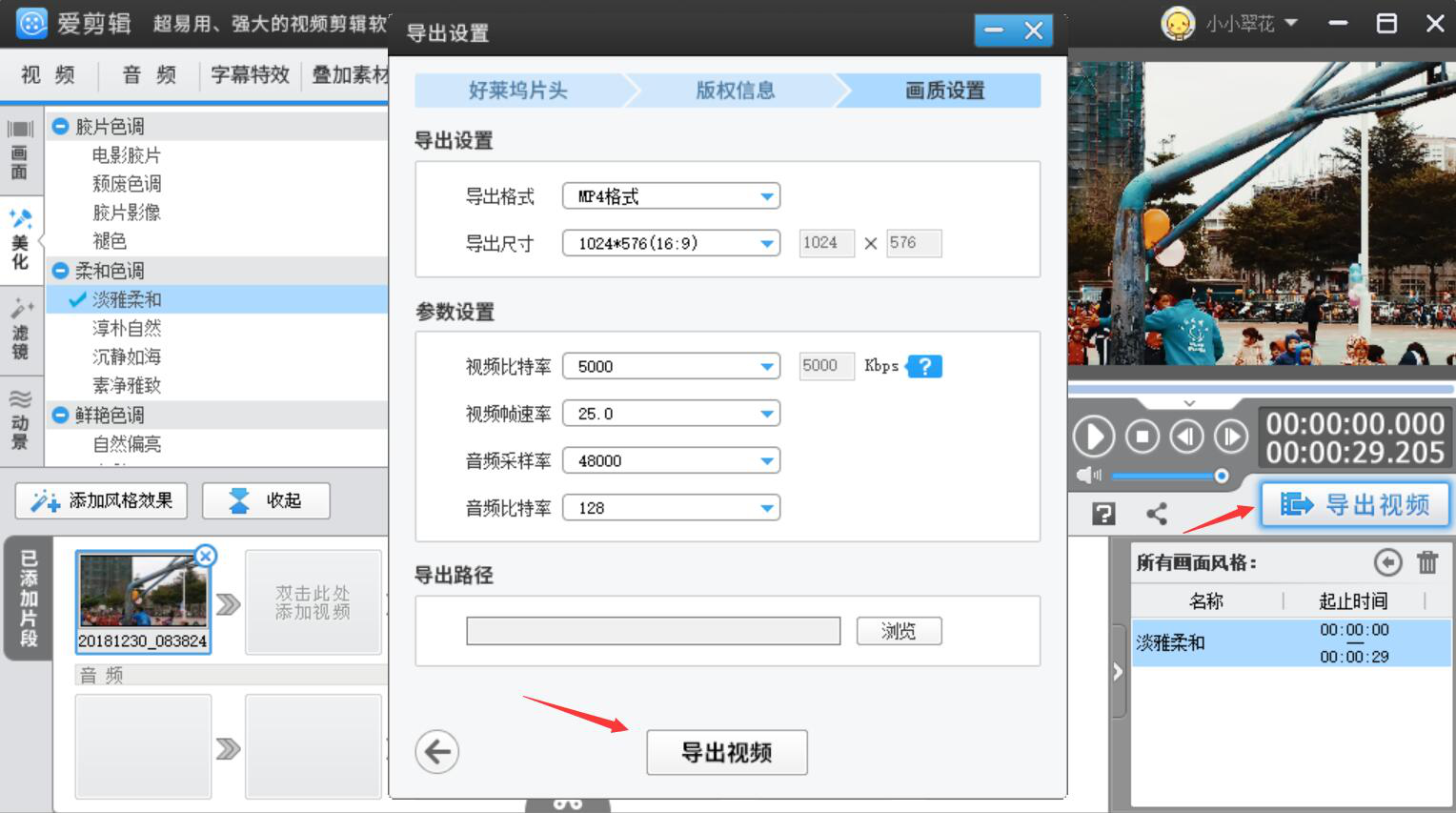1456x813 pixels.
Task: Open the 美化 side panel
Action: pos(20,240)
